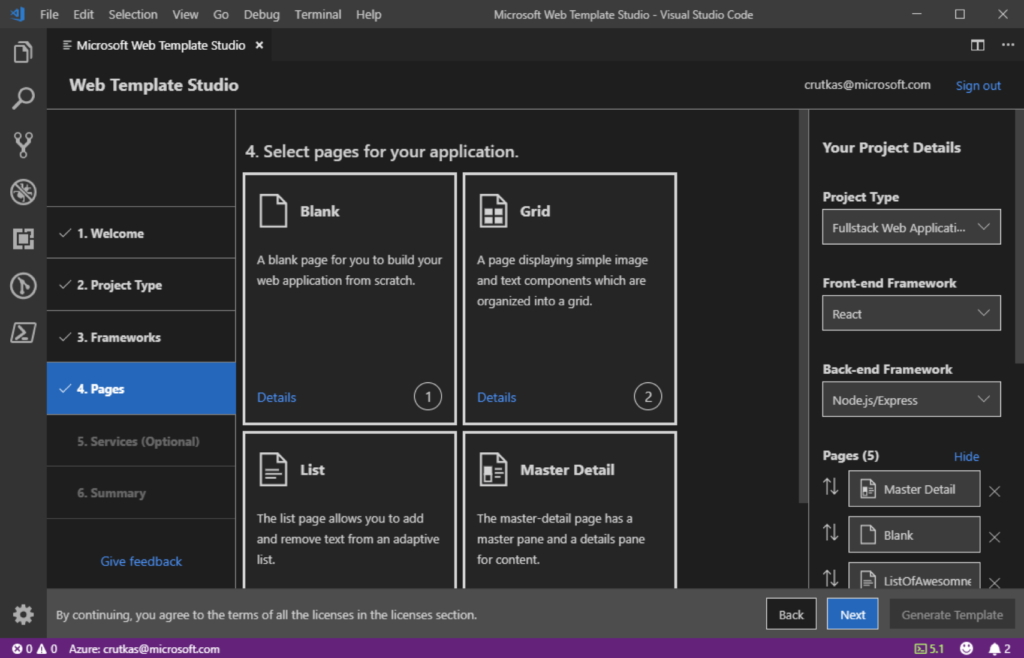Open the Help menu
Viewport: 1024px width, 658px height.
368,14
